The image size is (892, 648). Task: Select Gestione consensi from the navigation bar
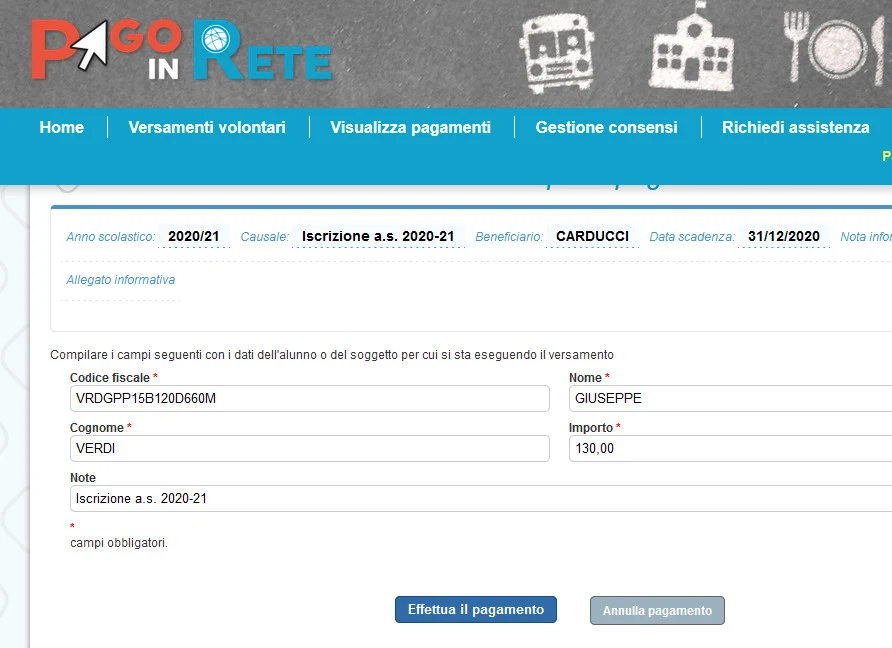(607, 127)
